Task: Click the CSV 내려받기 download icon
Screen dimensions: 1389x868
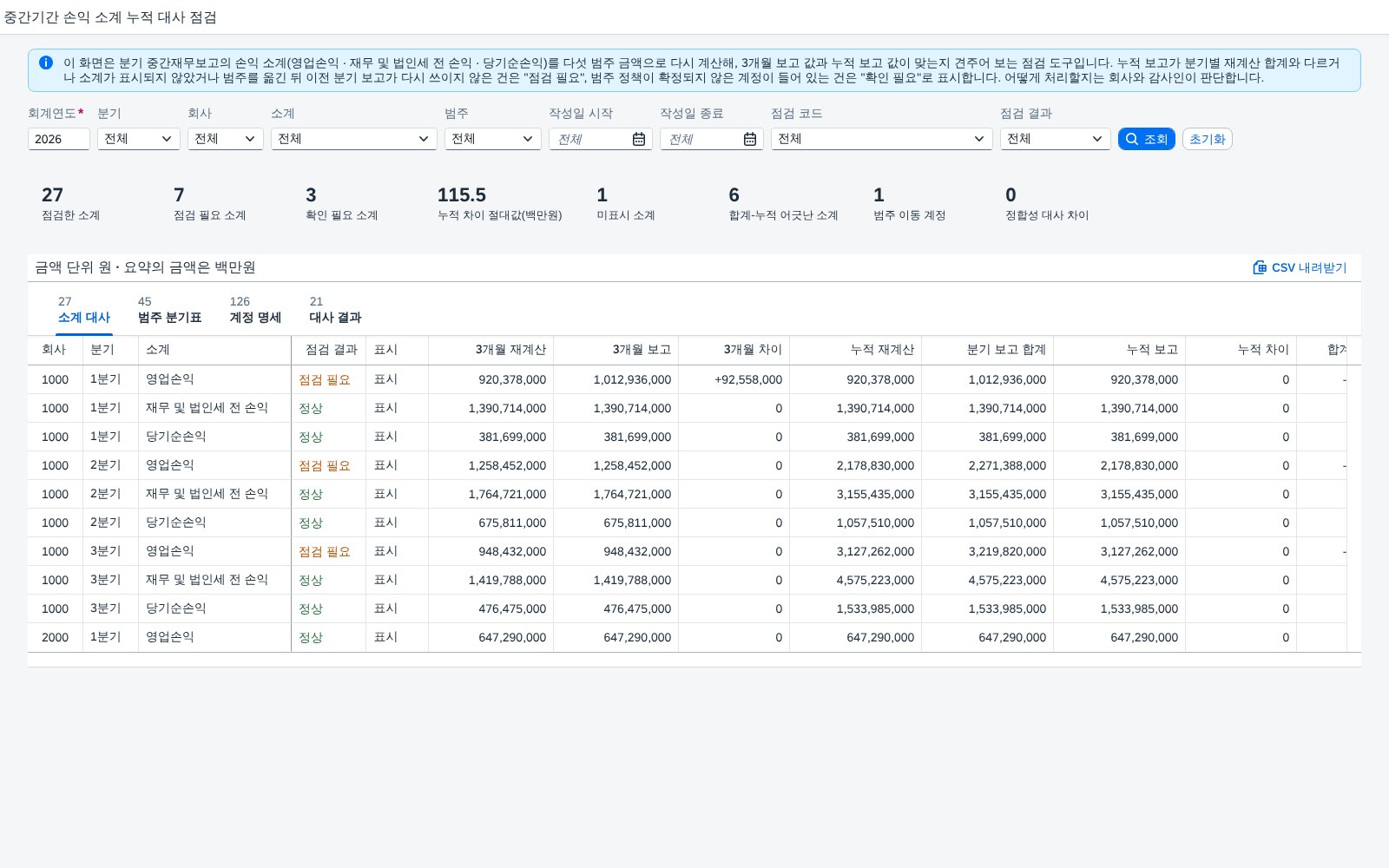Action: tap(1260, 267)
